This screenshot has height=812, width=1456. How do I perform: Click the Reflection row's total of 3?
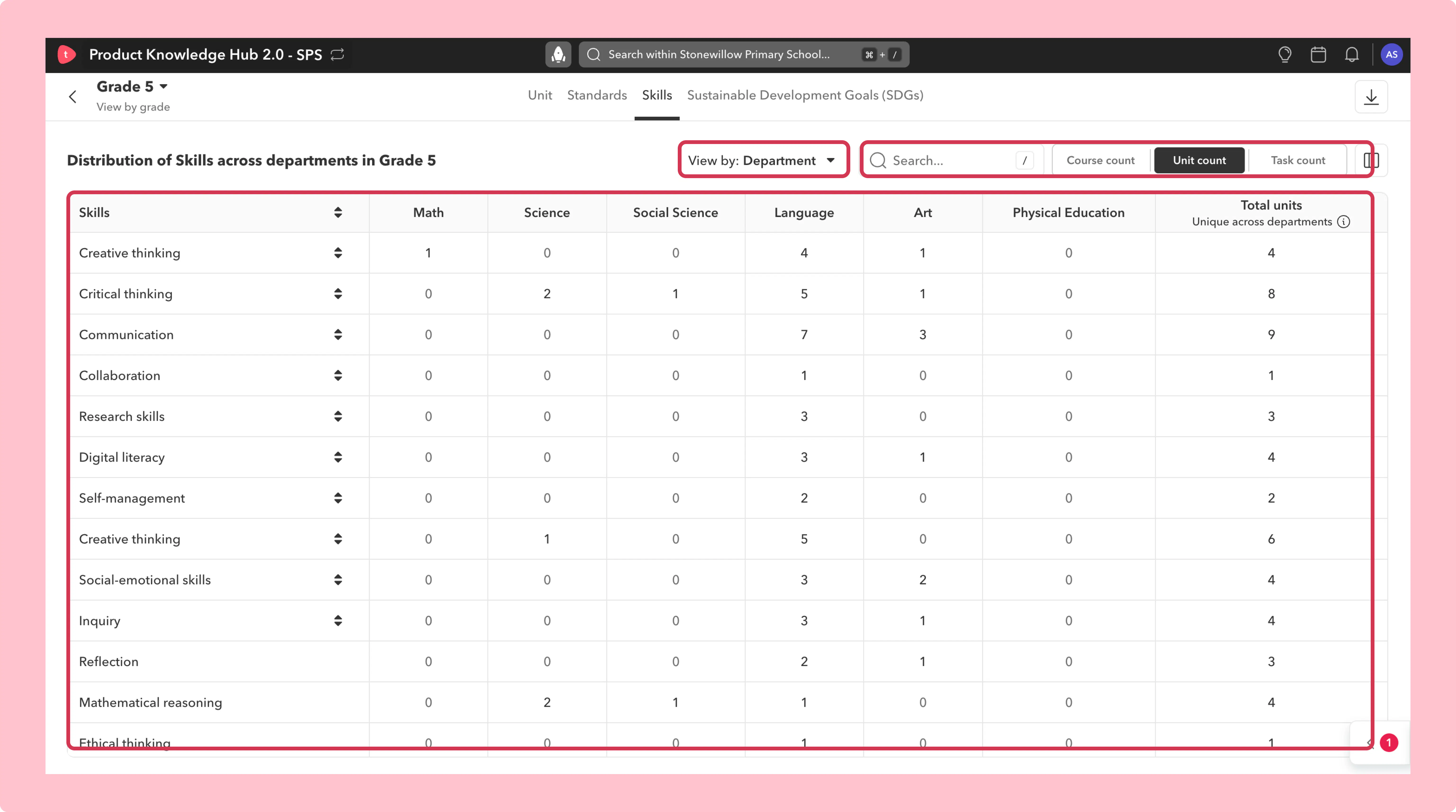click(x=1271, y=661)
